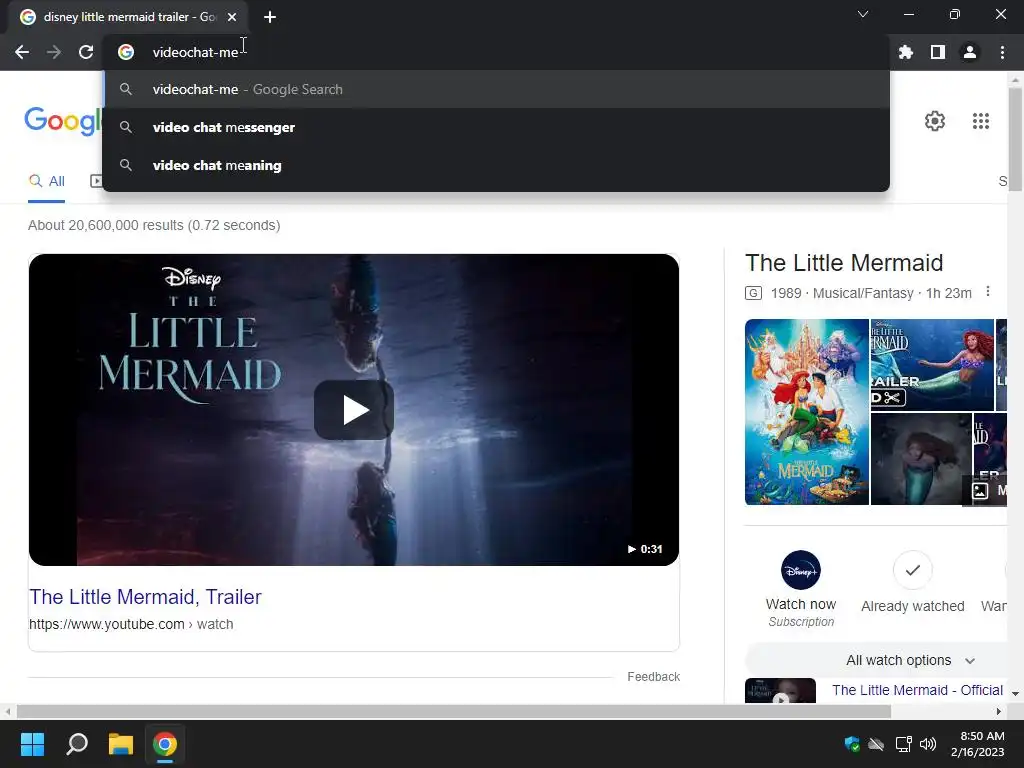Click the Disney+ Watch now icon
This screenshot has width=1024, height=768.
tap(801, 570)
